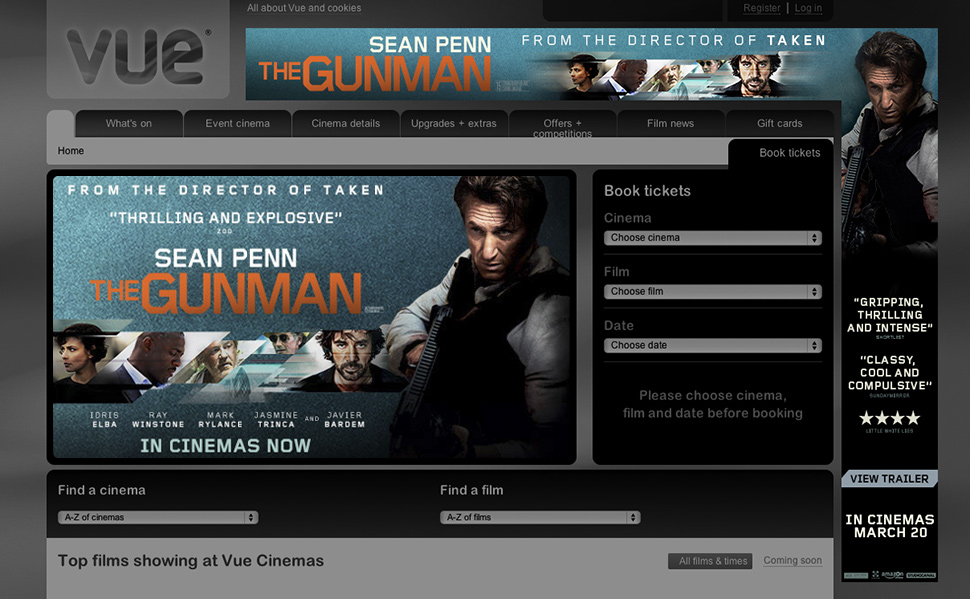The image size is (970, 599).
Task: Open the All about Vue and cookies link
Action: (x=304, y=8)
